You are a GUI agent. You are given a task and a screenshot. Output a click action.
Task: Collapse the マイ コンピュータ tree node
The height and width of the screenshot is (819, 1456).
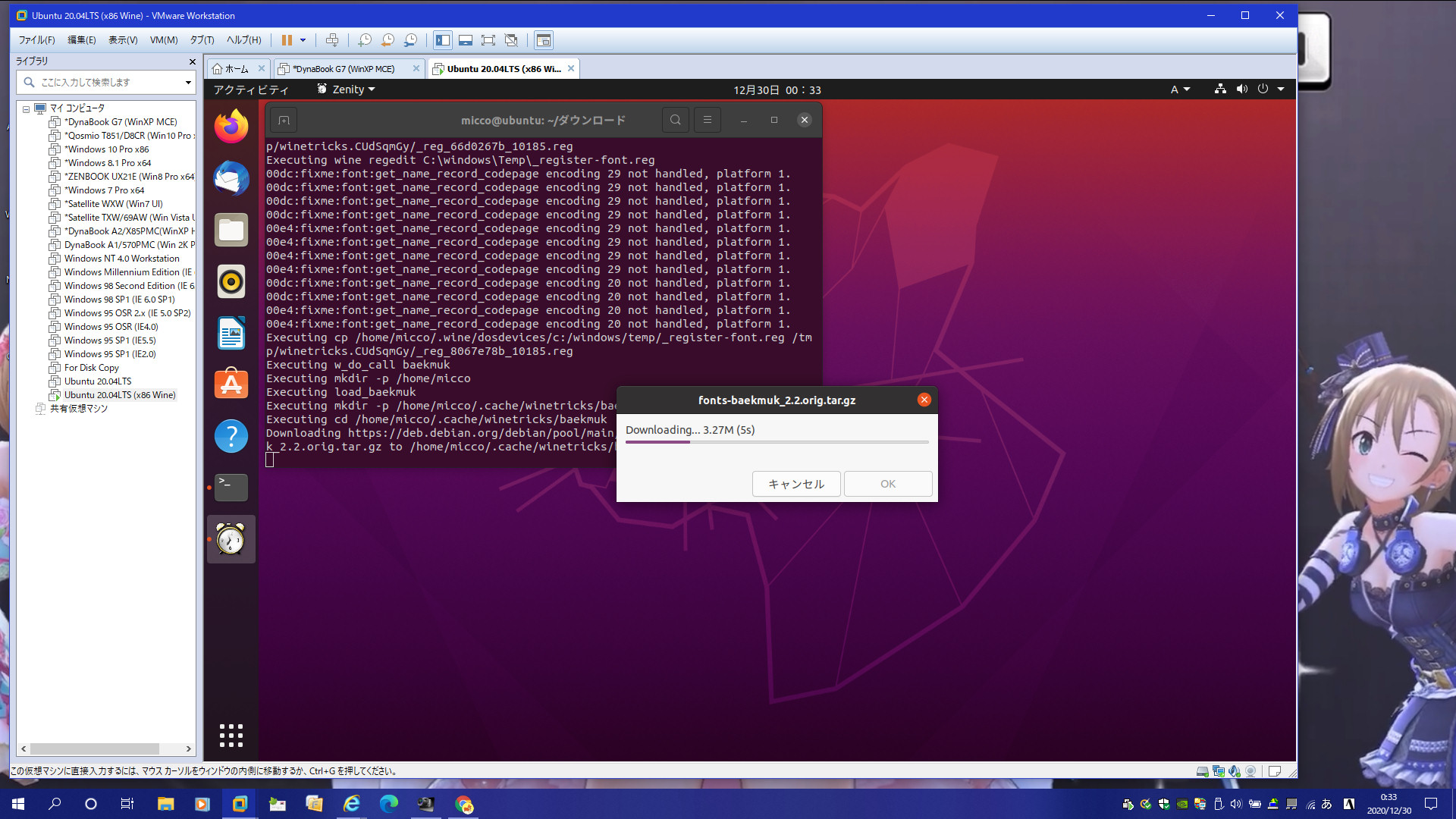tap(26, 108)
